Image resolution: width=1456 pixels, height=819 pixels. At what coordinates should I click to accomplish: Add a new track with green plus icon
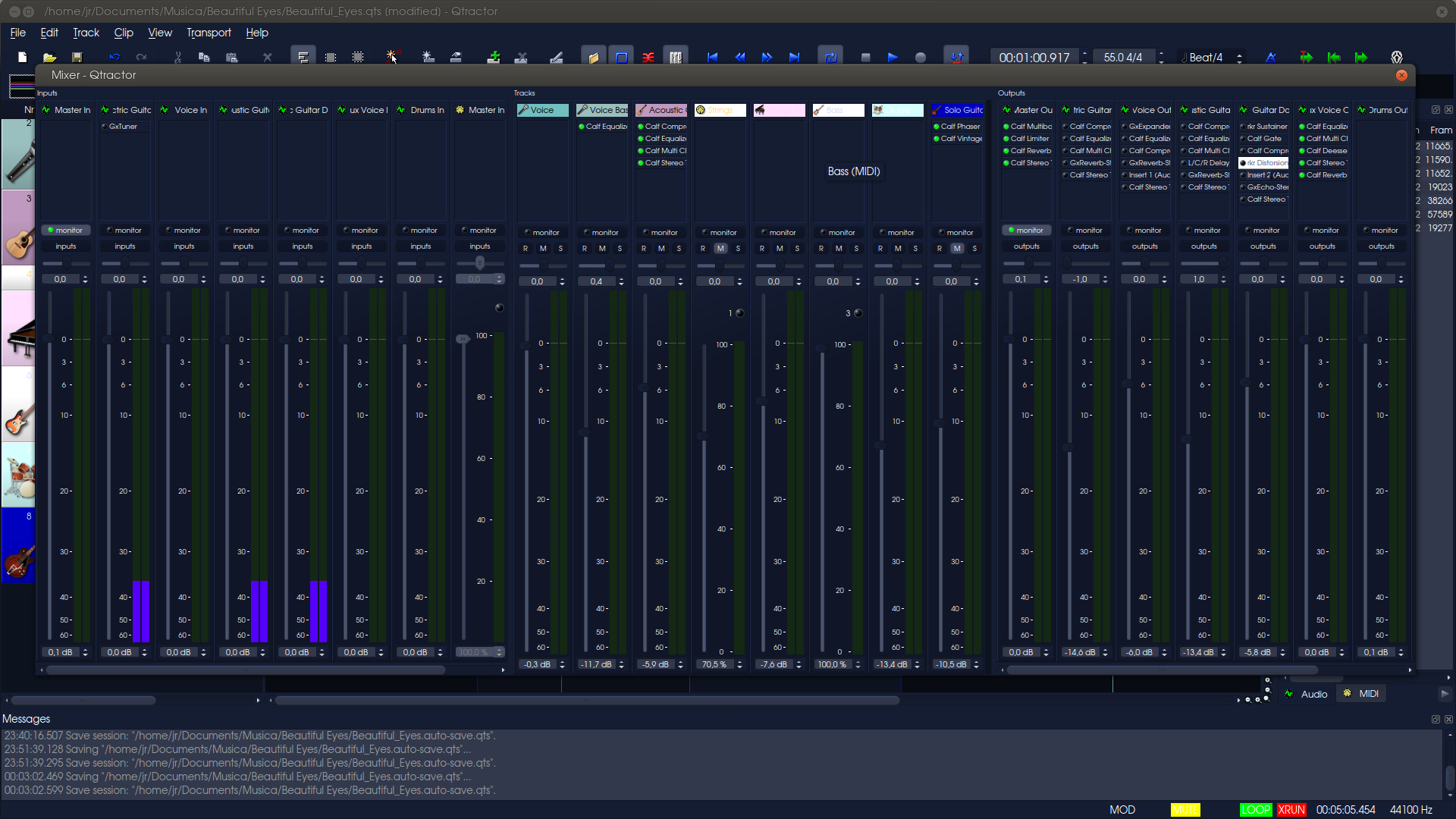(494, 57)
